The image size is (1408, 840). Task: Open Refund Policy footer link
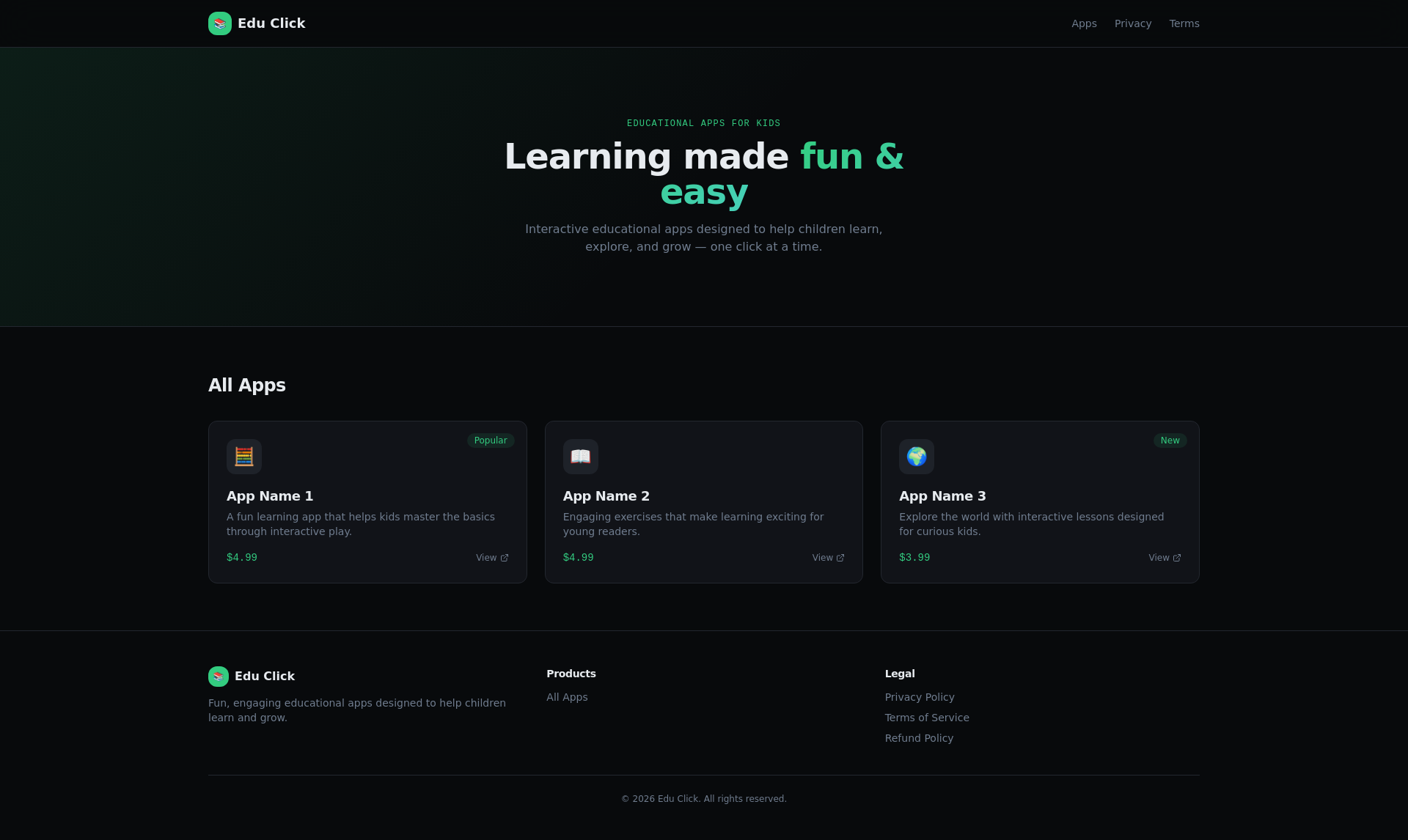[919, 738]
